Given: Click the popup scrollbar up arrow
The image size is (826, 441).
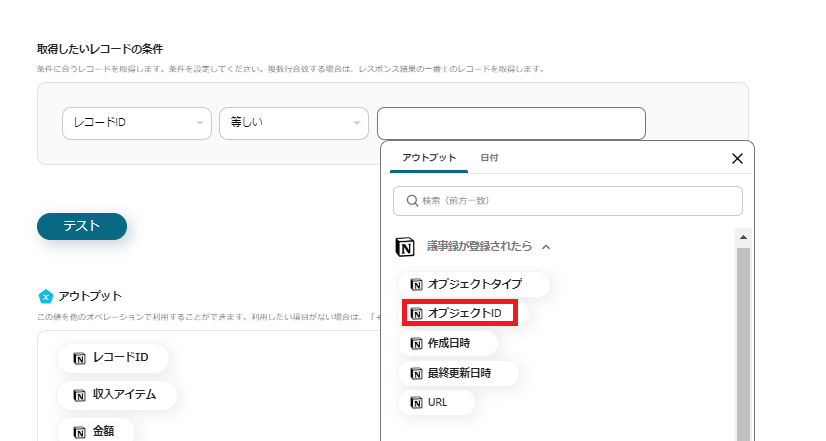Looking at the screenshot, I should pos(743,238).
